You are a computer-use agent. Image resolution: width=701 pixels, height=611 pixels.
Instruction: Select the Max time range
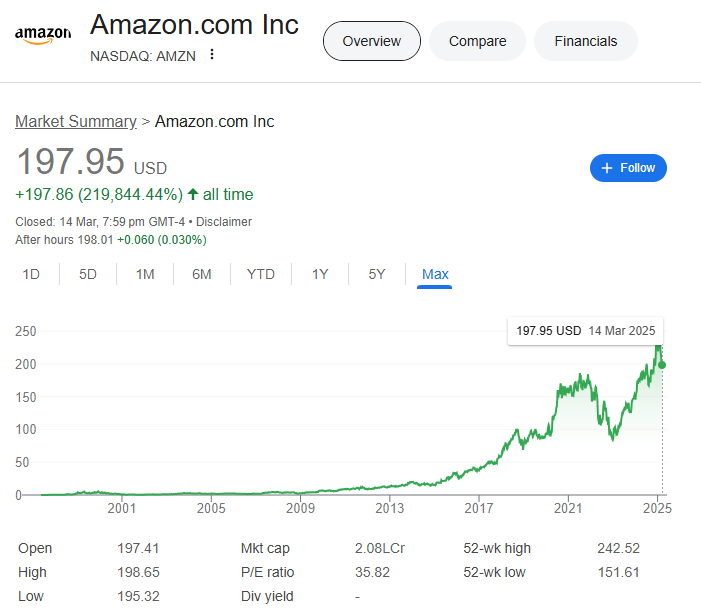point(435,274)
